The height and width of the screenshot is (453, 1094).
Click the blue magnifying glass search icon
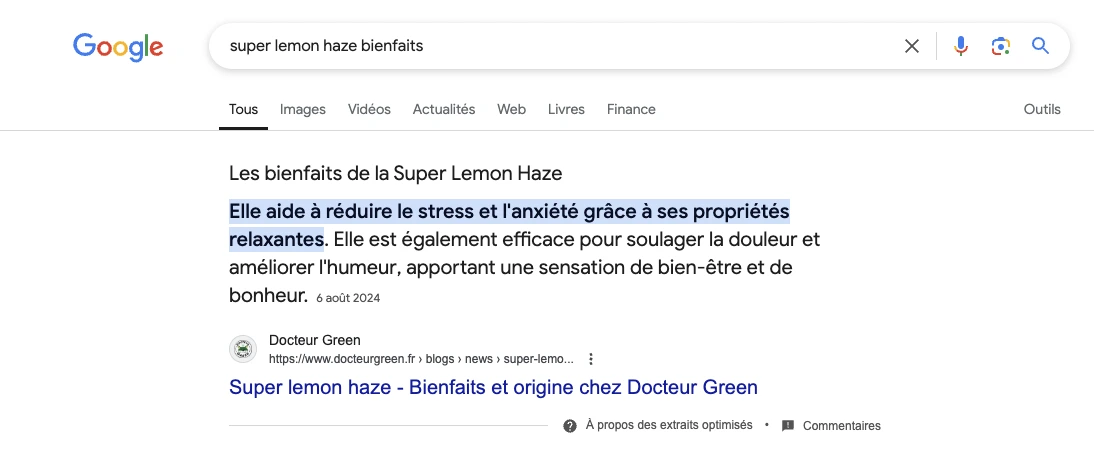[x=1040, y=46]
